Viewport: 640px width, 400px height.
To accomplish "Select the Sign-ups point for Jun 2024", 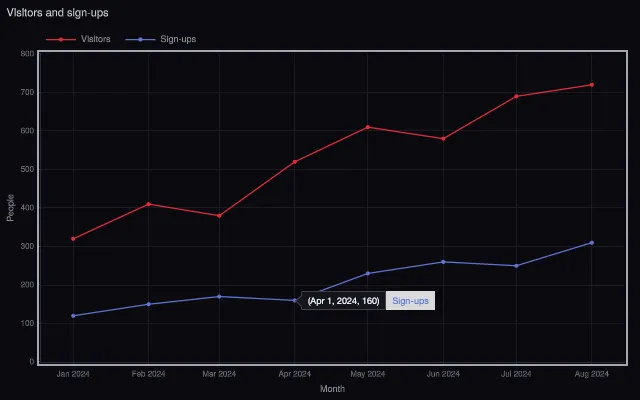I will click(443, 262).
